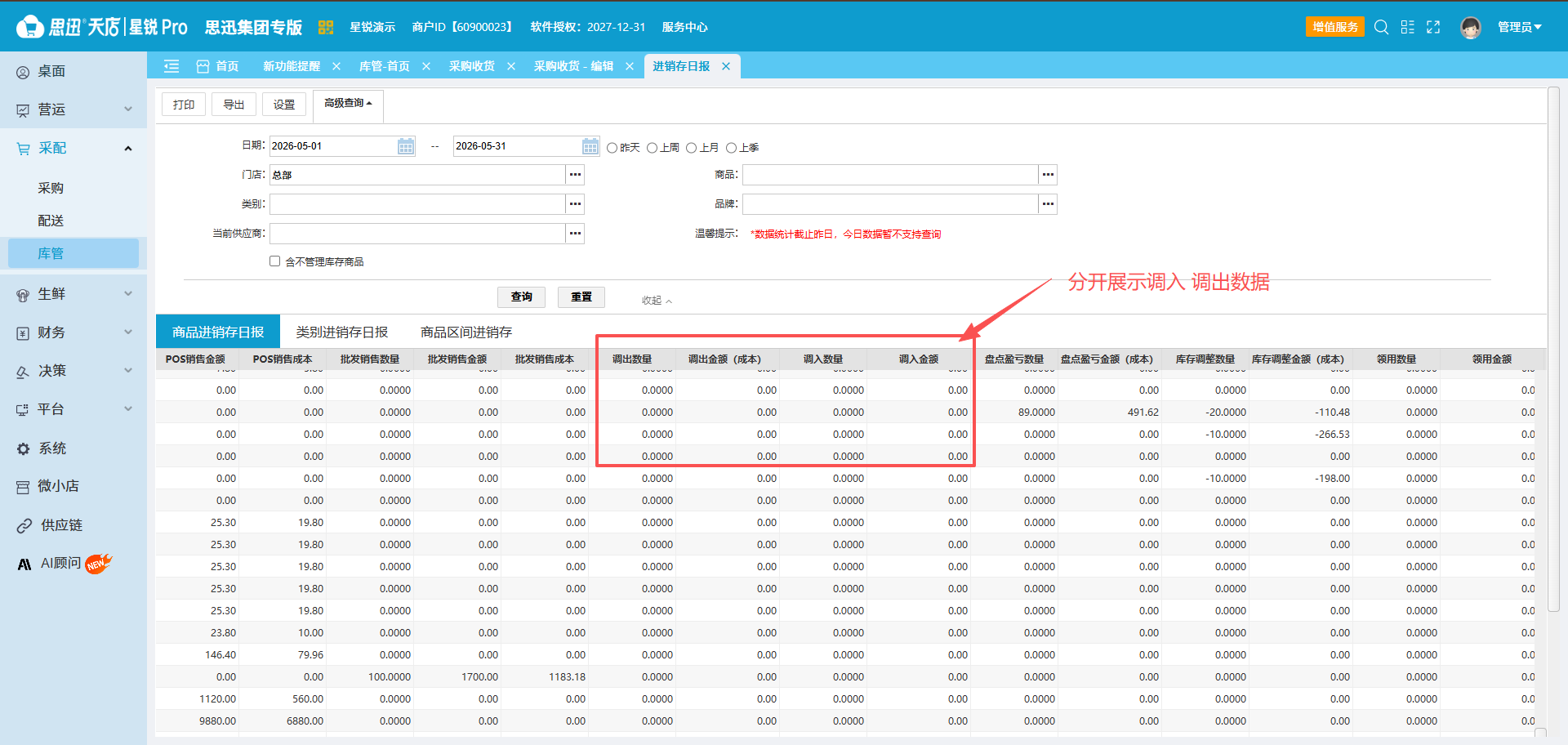This screenshot has width=1568, height=745.
Task: Click the user avatar icon
Action: 1471,27
